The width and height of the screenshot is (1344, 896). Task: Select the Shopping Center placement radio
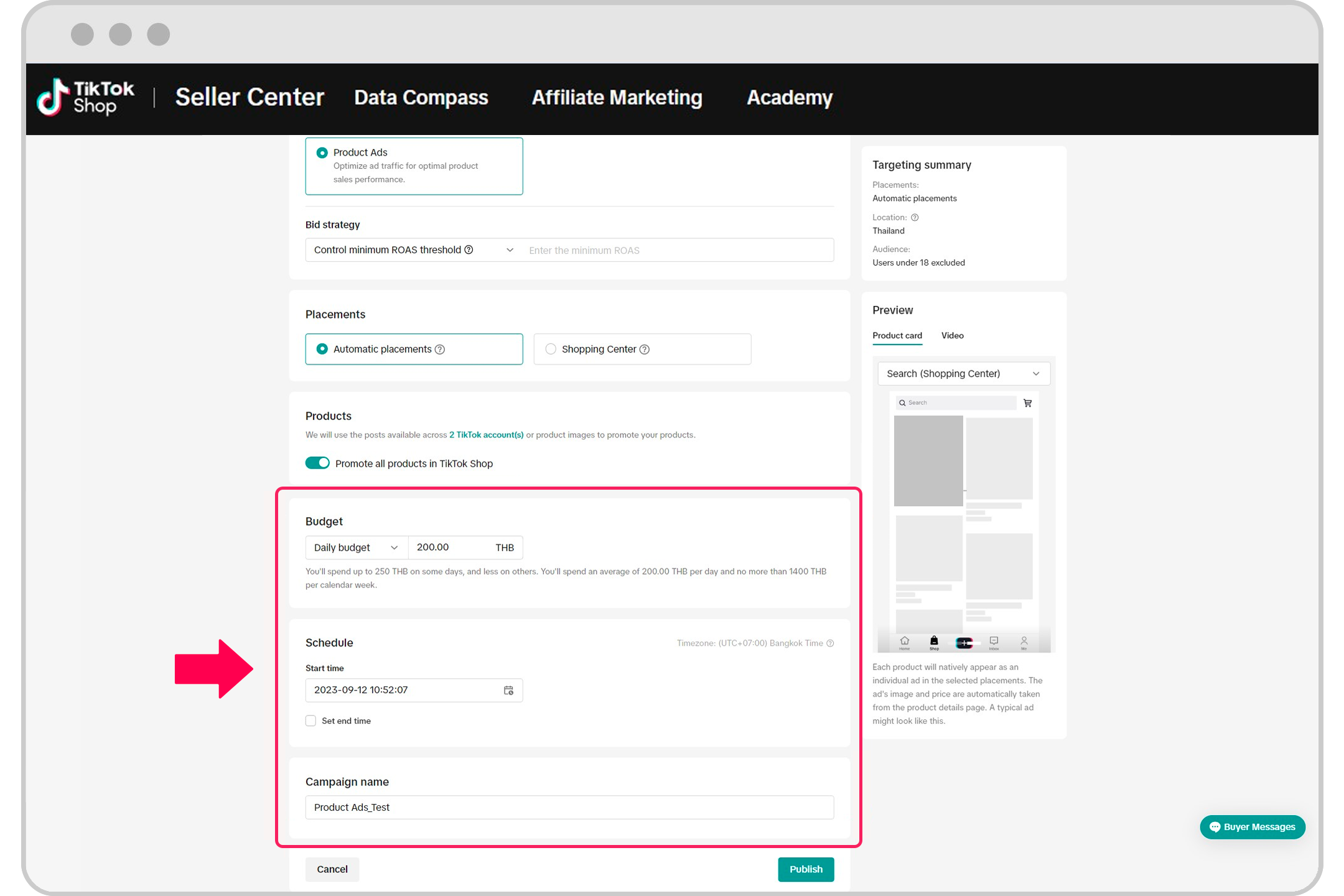[x=551, y=349]
